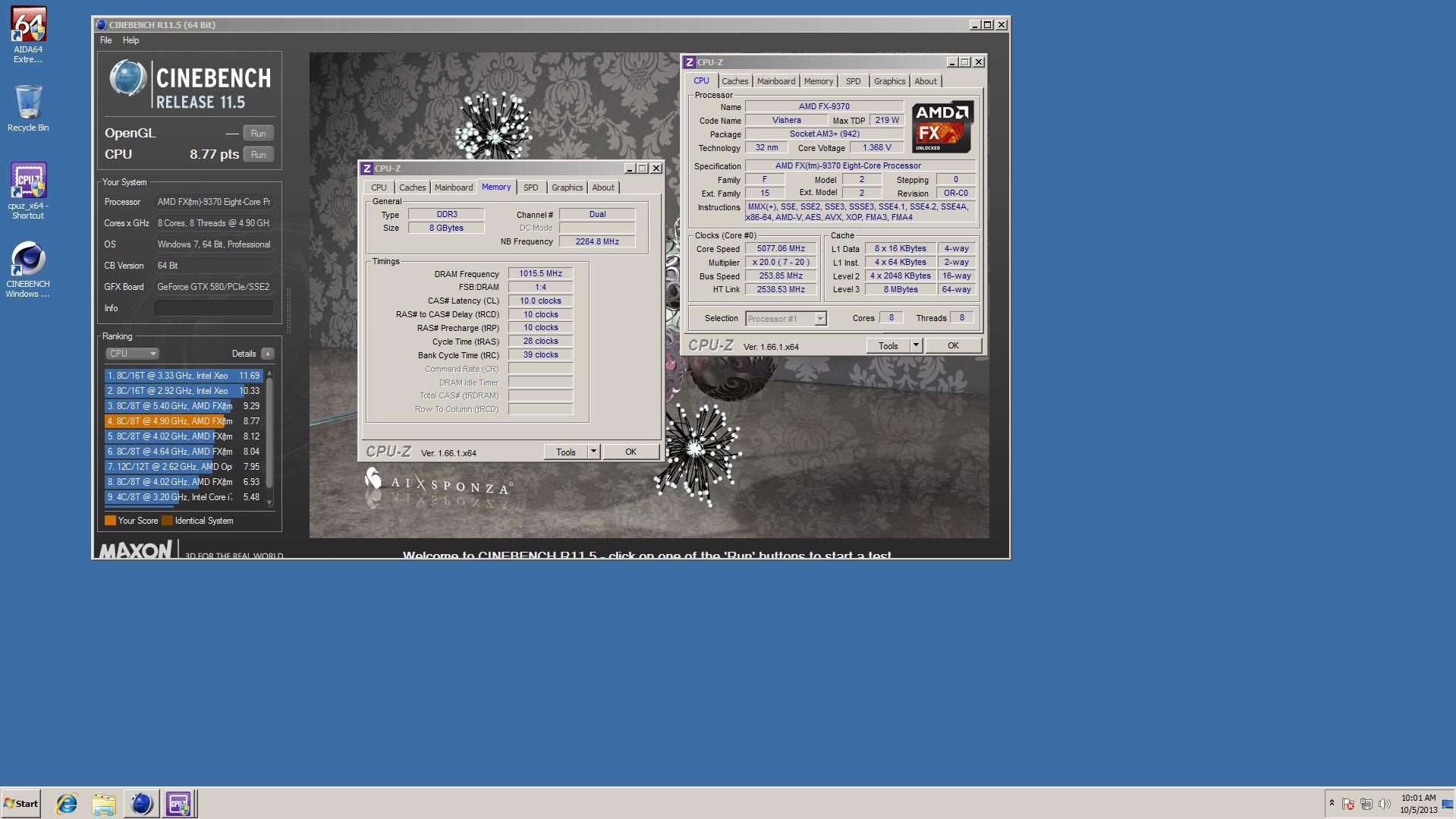Screen dimensions: 1456x819
Task: Open Tools dropdown arrow in Memory CPU-Z window
Action: [x=593, y=452]
